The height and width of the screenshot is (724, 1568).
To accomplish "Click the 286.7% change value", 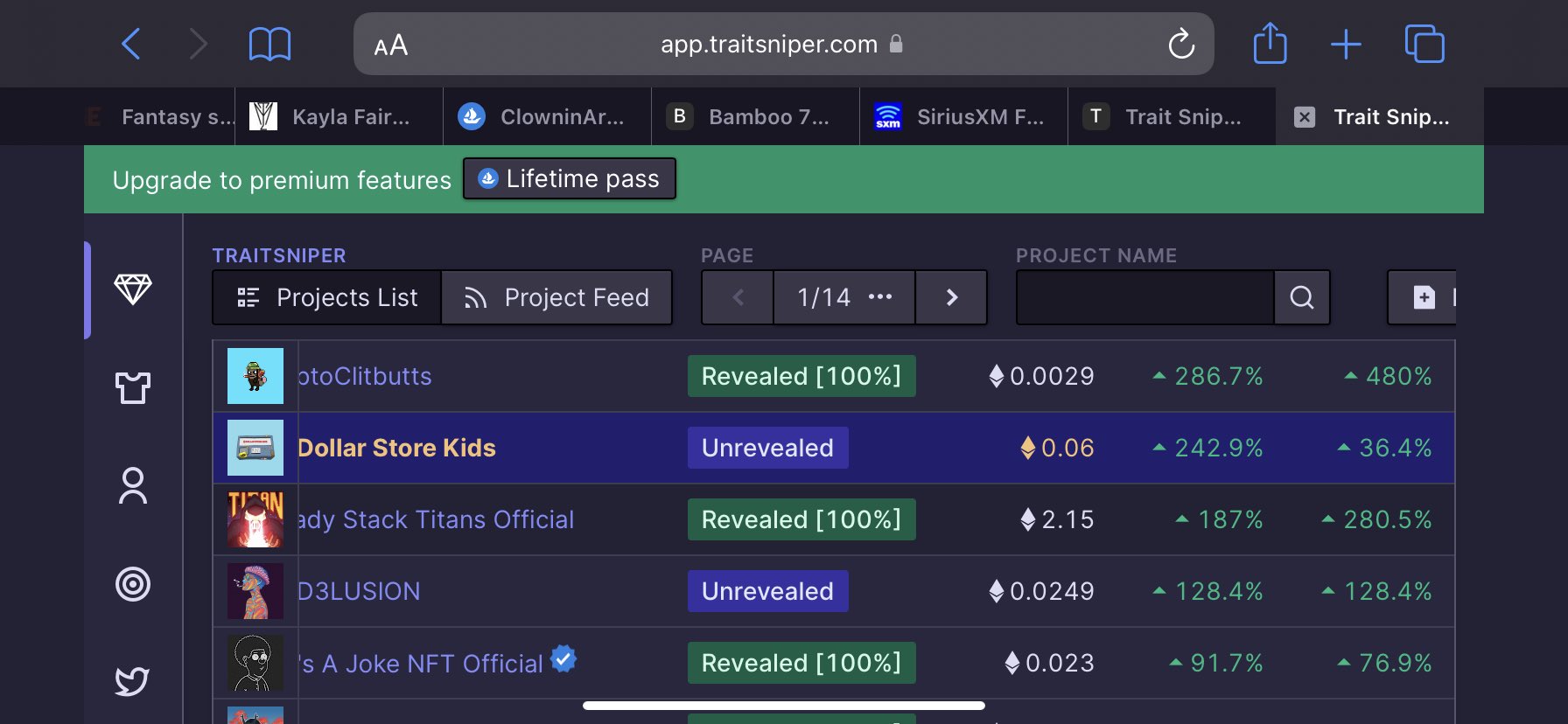I will (x=1219, y=376).
